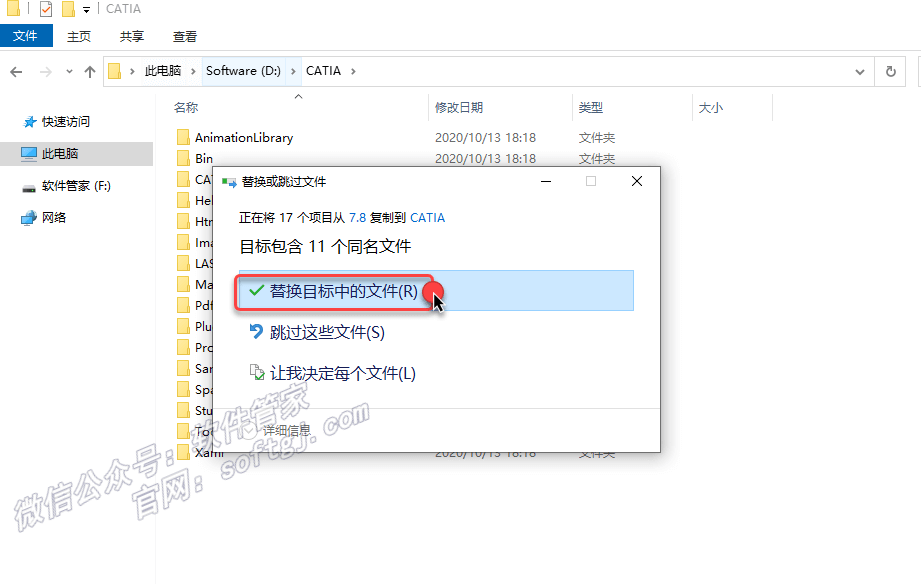Screen dimensions: 921x584
Task: Click the Forward navigation arrow
Action: [x=46, y=72]
